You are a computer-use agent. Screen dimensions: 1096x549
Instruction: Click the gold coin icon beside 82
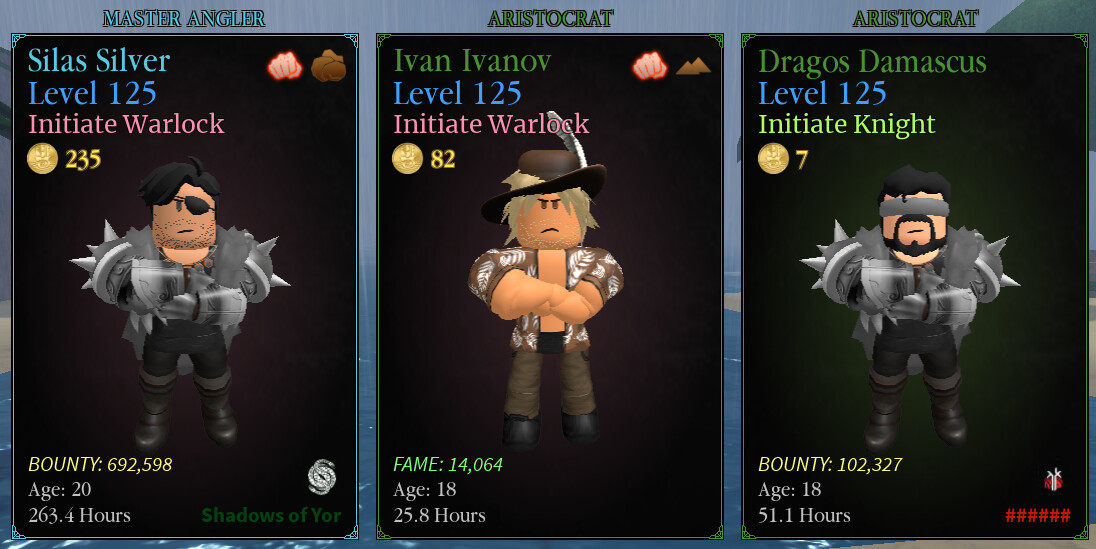click(408, 159)
